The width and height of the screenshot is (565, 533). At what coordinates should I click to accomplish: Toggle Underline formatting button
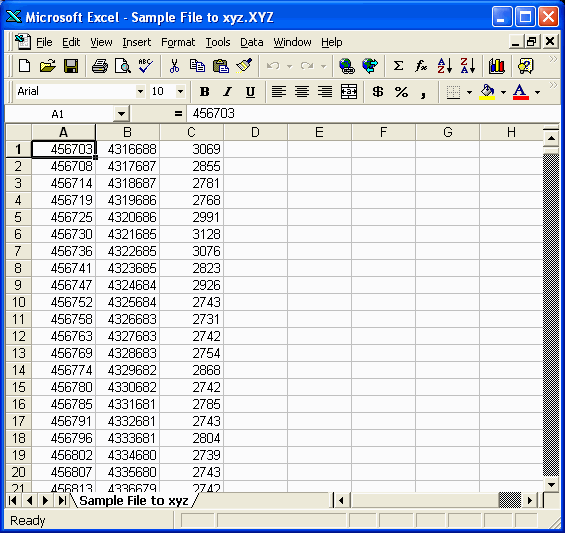click(x=250, y=92)
